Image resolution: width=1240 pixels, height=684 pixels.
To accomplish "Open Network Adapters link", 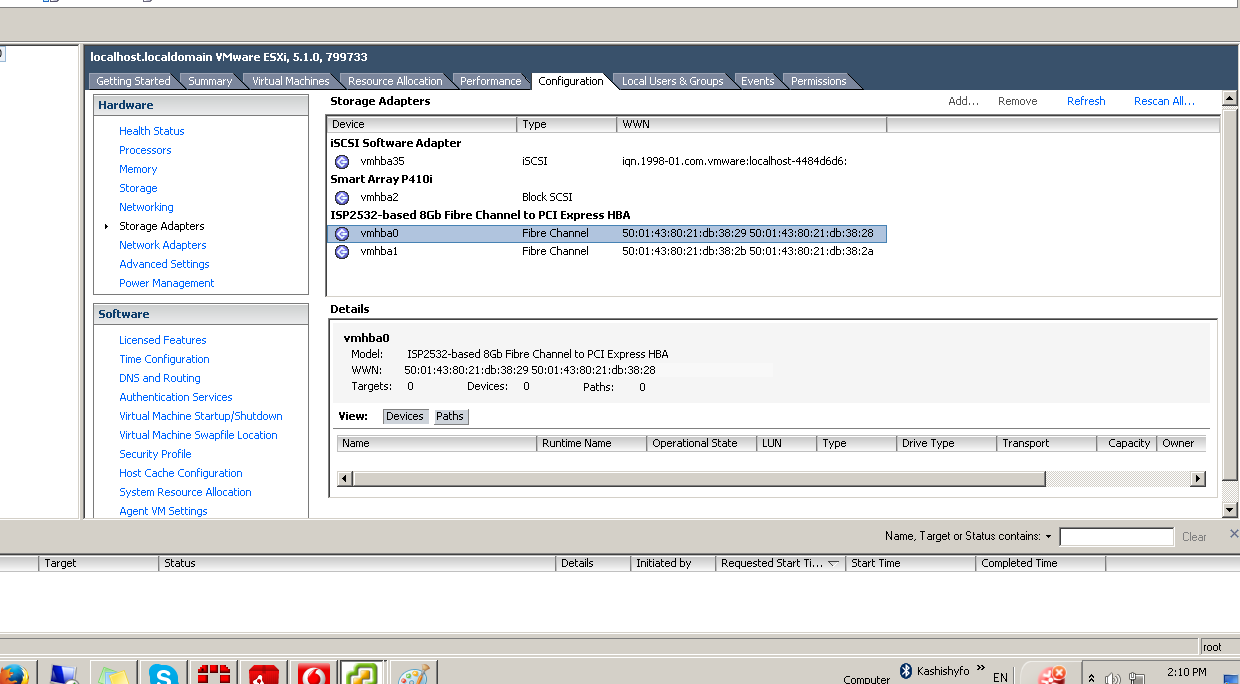I will 162,245.
